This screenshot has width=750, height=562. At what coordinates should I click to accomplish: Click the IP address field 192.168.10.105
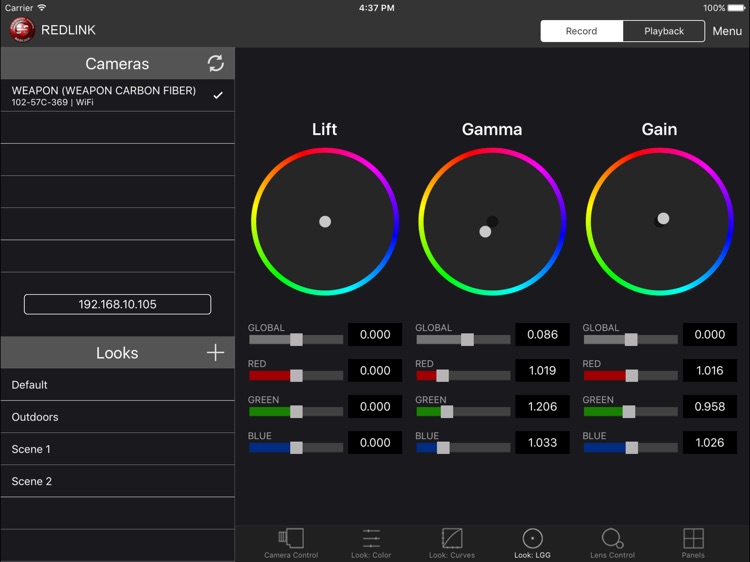pyautogui.click(x=117, y=304)
